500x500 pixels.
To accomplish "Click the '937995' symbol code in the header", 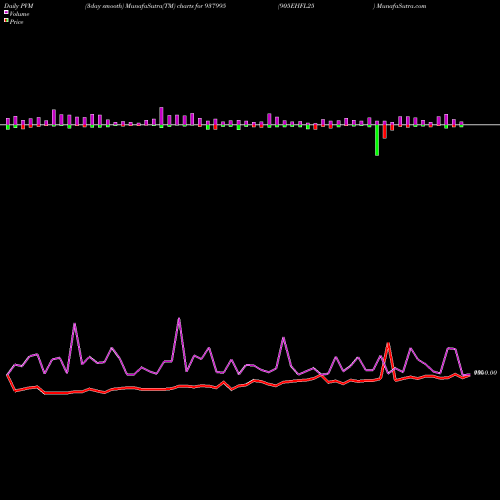I will (215, 6).
